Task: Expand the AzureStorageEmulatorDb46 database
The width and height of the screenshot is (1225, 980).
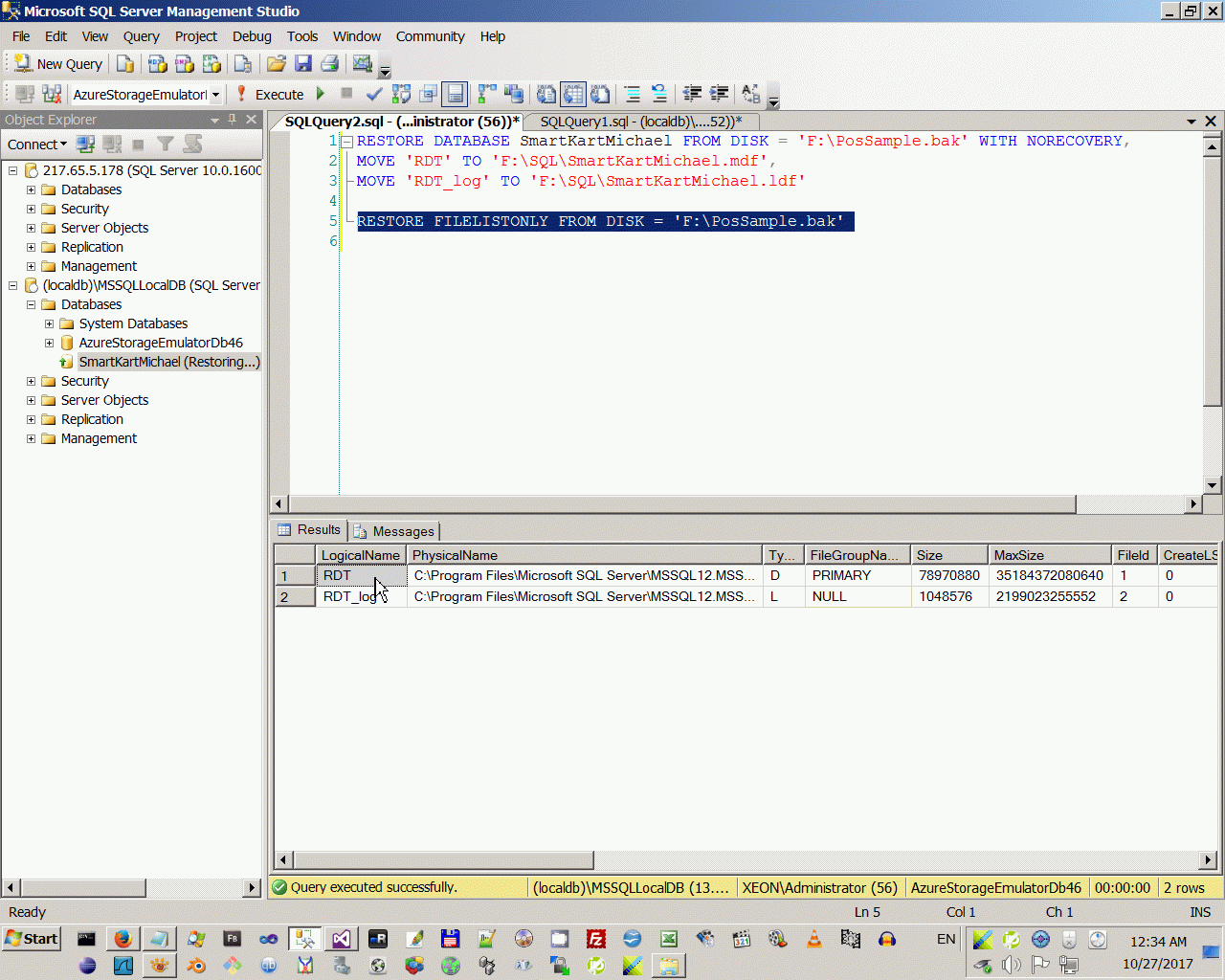Action: click(49, 343)
